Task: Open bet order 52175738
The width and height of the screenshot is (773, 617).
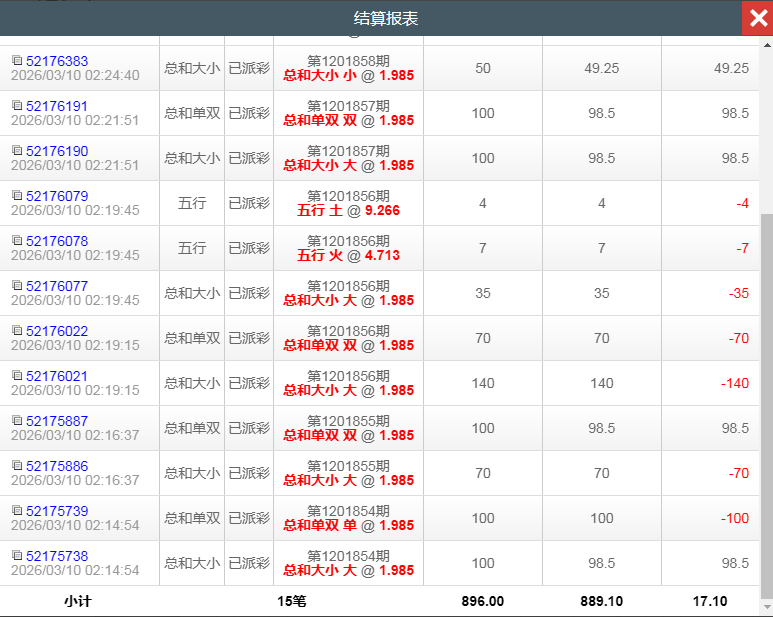Action: coord(57,556)
